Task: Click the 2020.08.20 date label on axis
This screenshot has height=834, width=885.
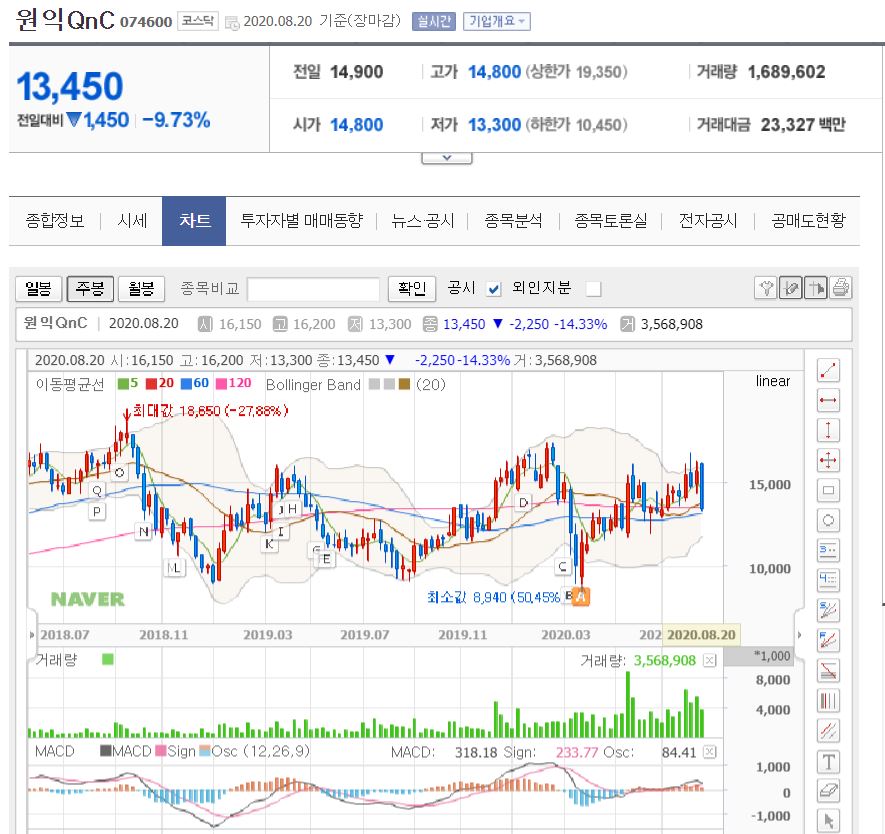Action: (701, 635)
